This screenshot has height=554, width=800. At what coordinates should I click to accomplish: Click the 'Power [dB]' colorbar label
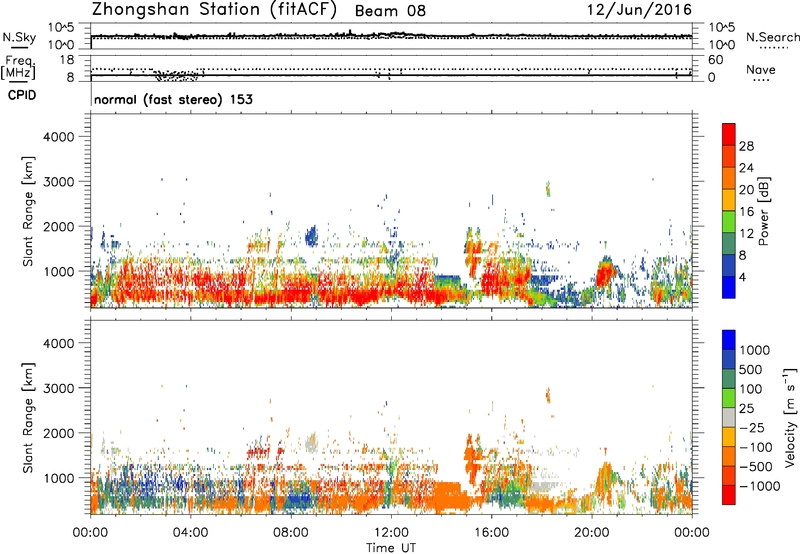(x=763, y=211)
